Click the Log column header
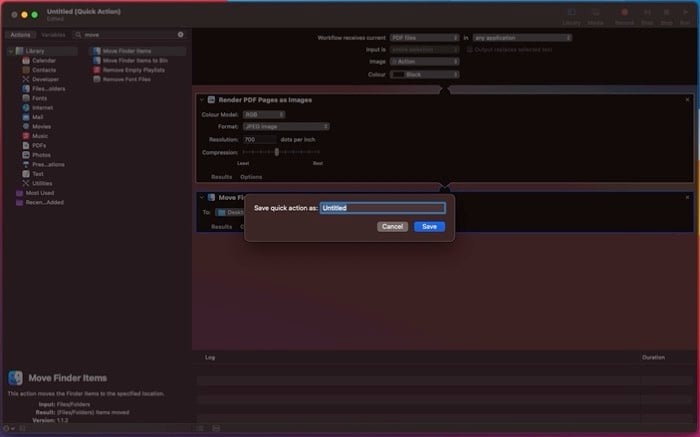This screenshot has width=700, height=437. pos(210,358)
